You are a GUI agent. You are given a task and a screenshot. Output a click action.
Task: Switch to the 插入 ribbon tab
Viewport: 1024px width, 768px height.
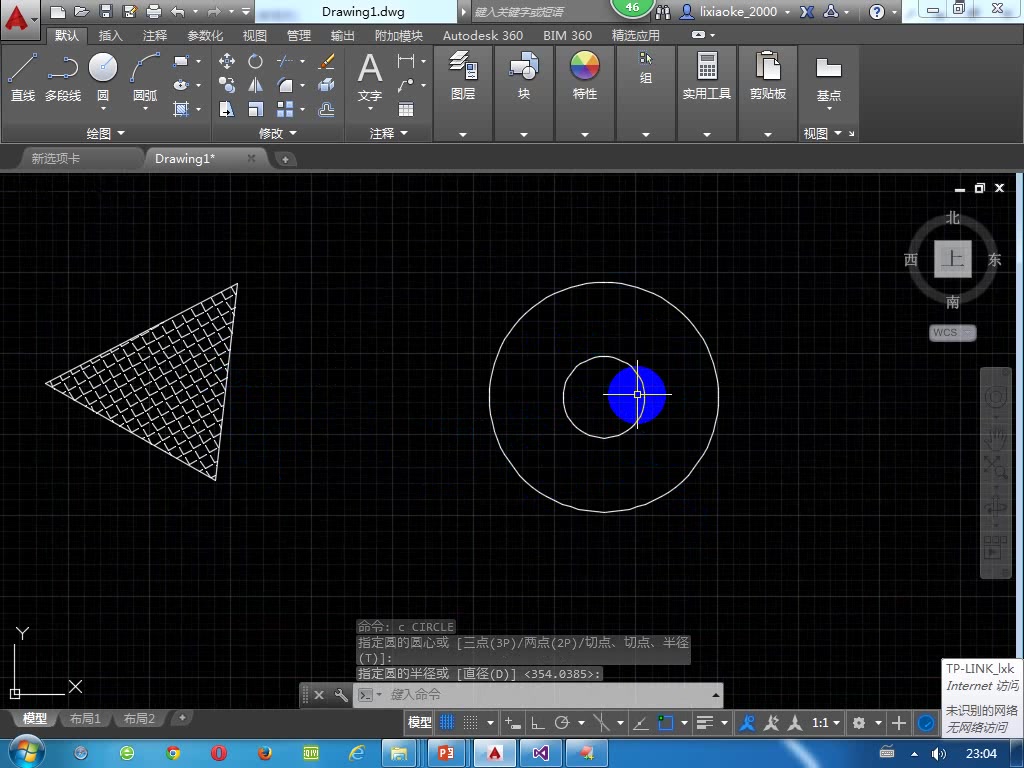(x=110, y=35)
